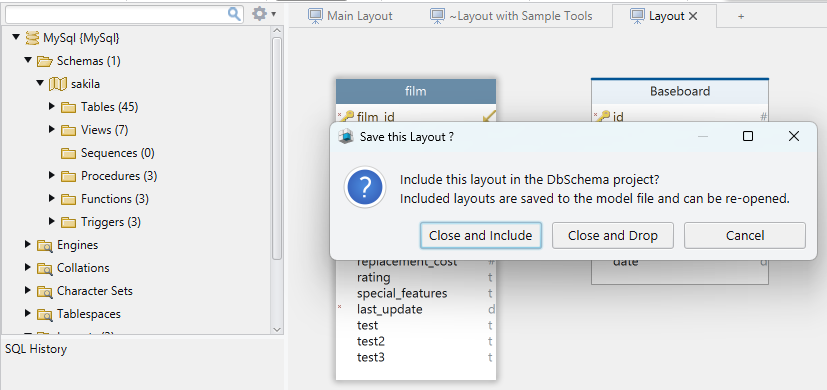This screenshot has width=827, height=390.
Task: Expand the Functions (3) folder
Action: 52,198
